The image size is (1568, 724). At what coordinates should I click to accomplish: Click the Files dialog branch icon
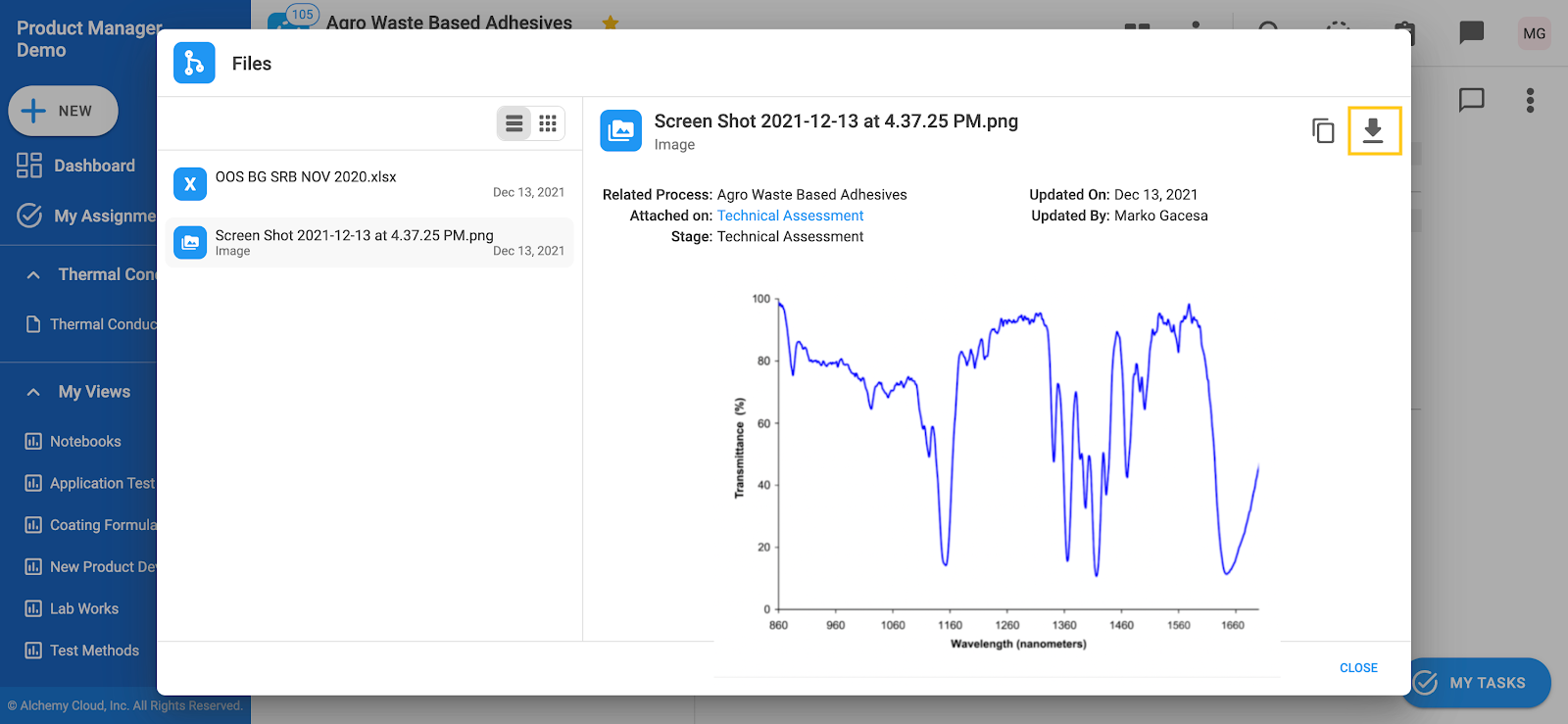(194, 63)
